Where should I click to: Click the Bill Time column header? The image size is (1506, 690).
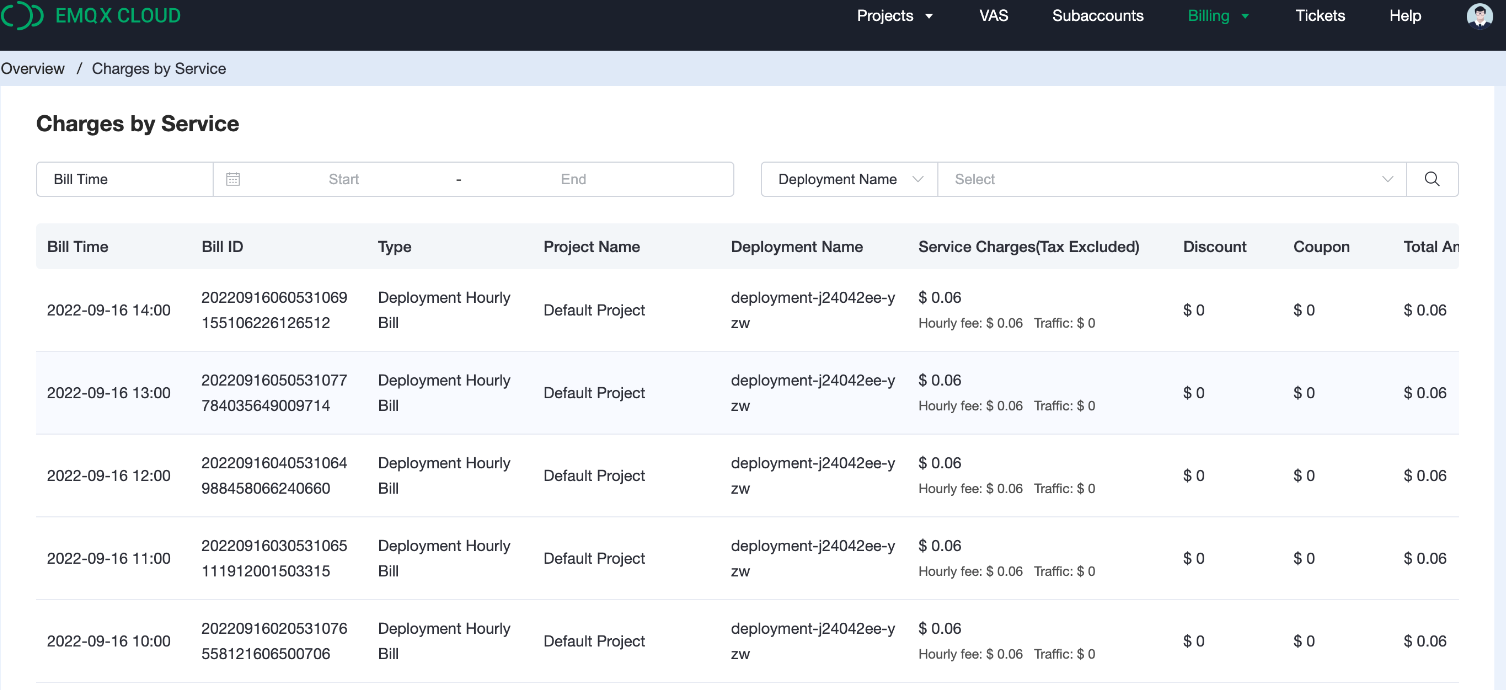click(78, 247)
